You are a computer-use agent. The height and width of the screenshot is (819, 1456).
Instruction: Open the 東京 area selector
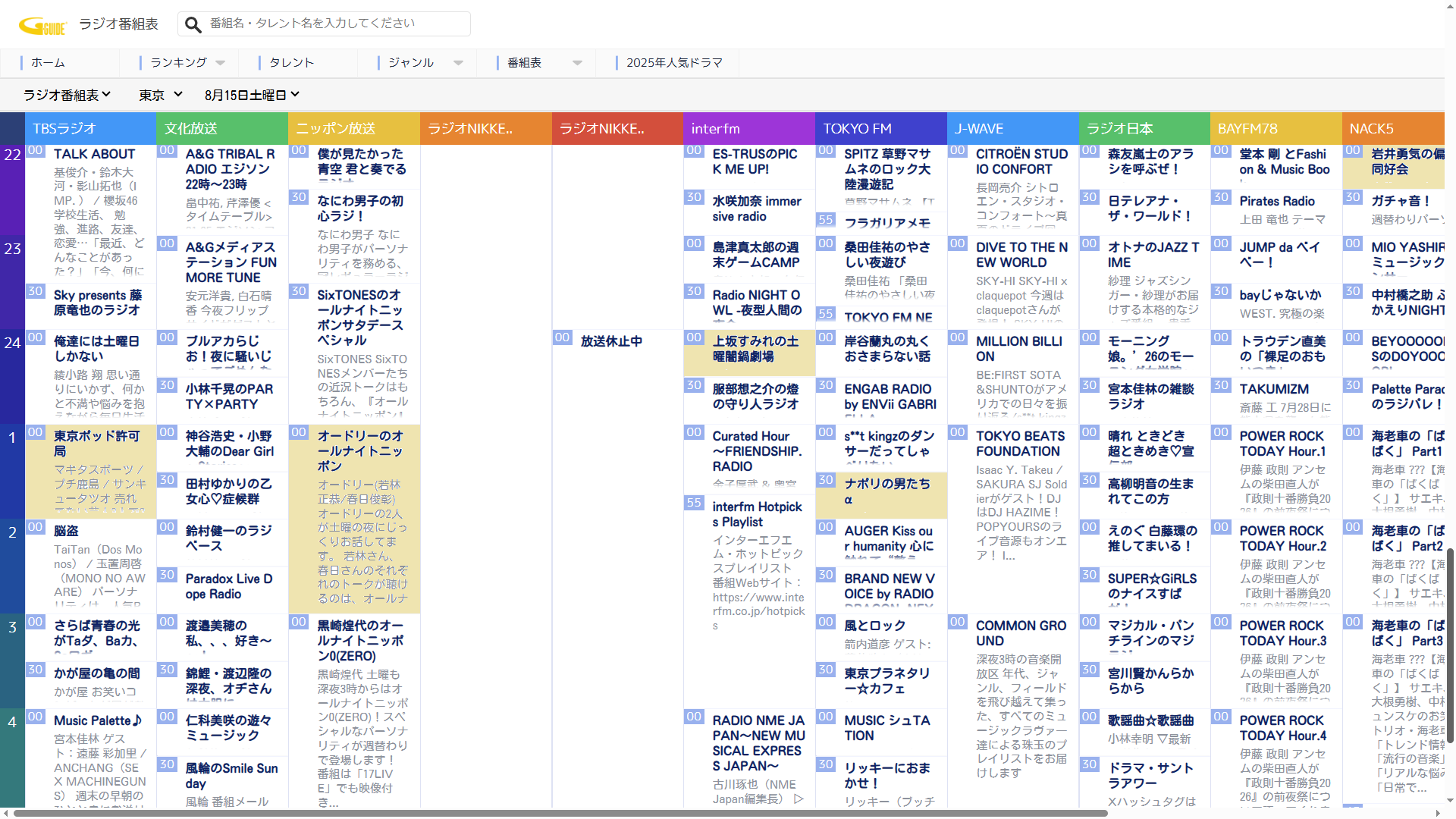160,95
